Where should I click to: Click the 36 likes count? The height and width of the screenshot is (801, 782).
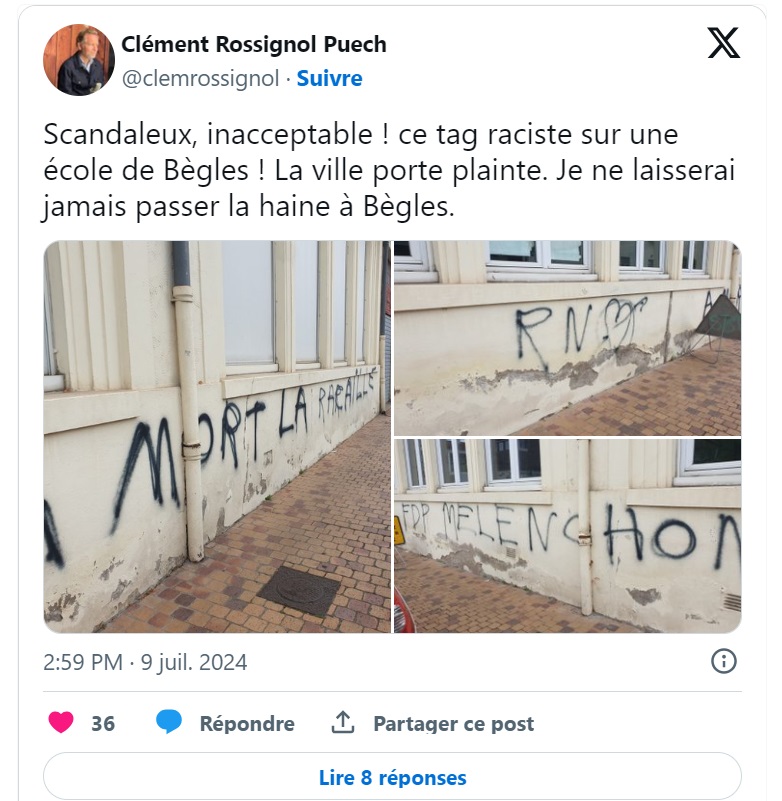point(103,723)
